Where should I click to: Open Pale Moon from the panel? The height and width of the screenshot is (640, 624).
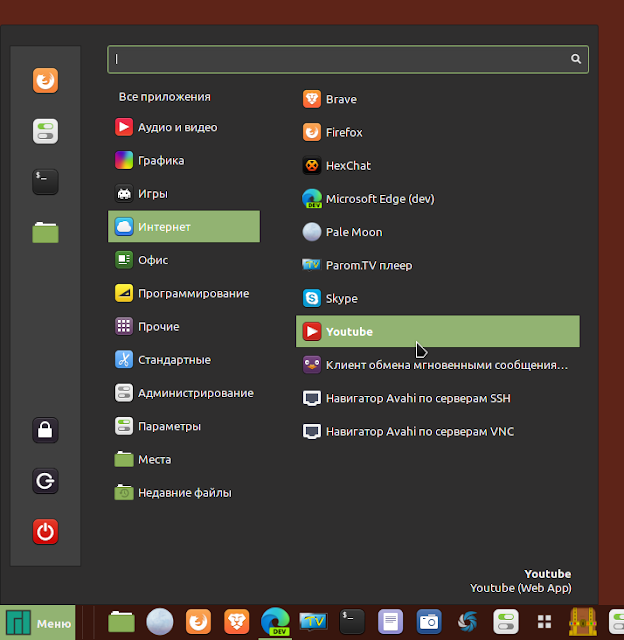(x=160, y=622)
